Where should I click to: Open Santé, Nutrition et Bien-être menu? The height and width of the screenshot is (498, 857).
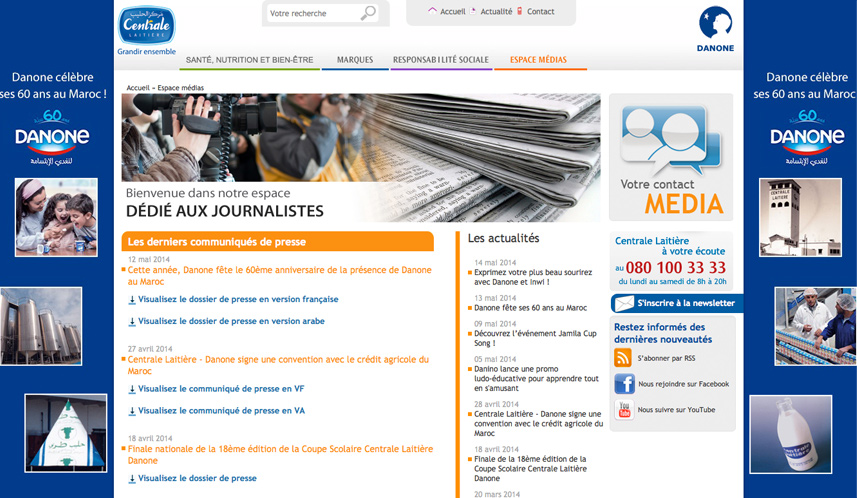click(249, 60)
